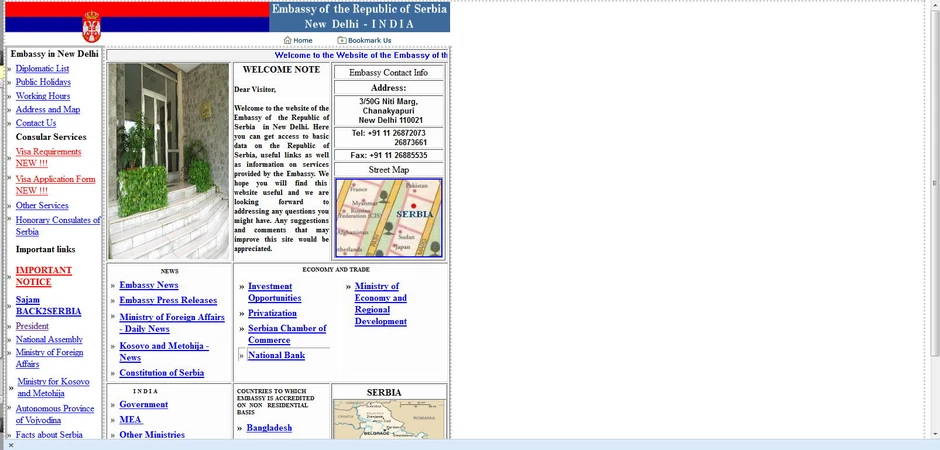Open the Diplomatic List link
Image resolution: width=940 pixels, height=450 pixels.
coord(42,68)
